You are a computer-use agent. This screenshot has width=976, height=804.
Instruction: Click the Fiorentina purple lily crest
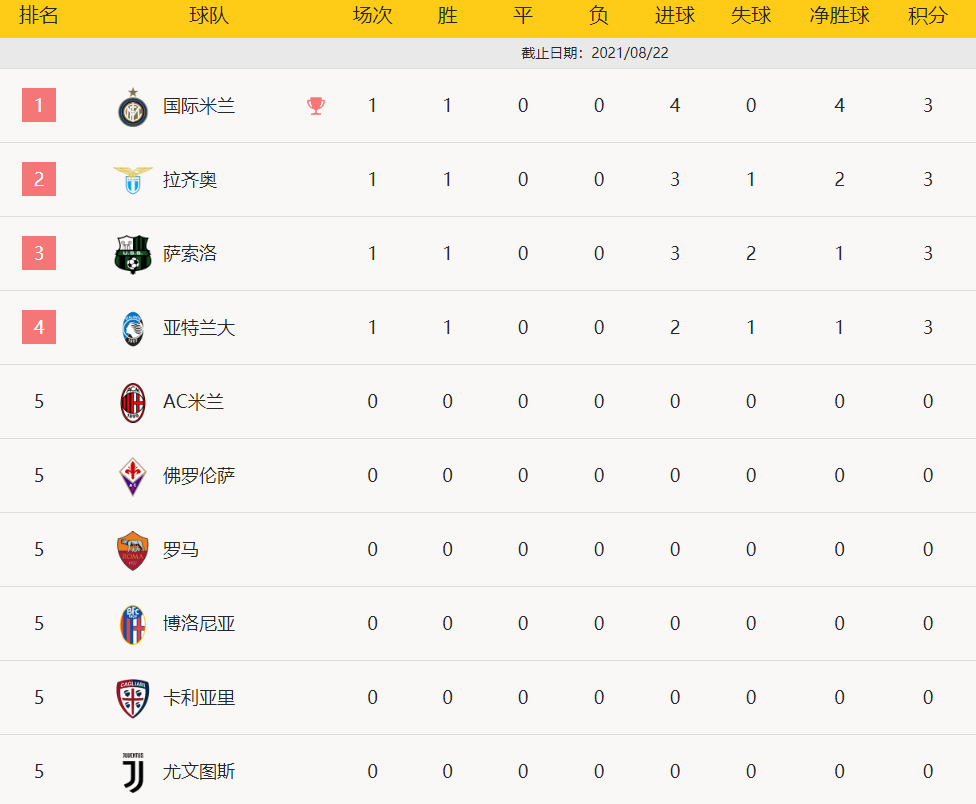[x=133, y=476]
